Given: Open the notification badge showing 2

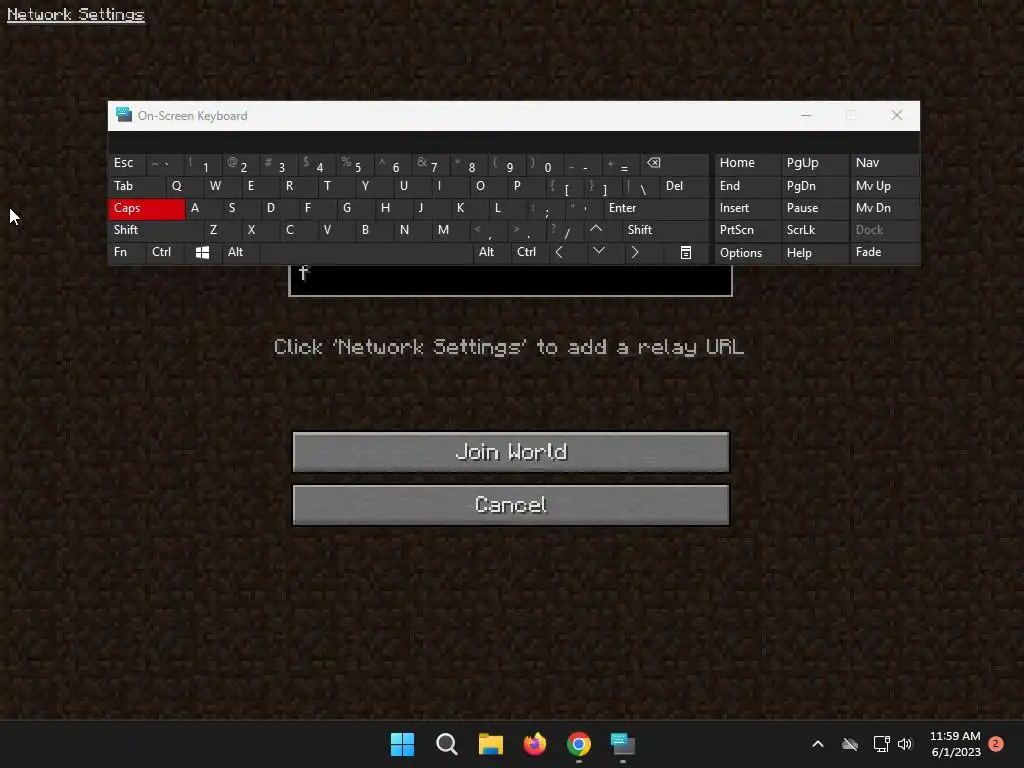Looking at the screenshot, I should pos(996,744).
